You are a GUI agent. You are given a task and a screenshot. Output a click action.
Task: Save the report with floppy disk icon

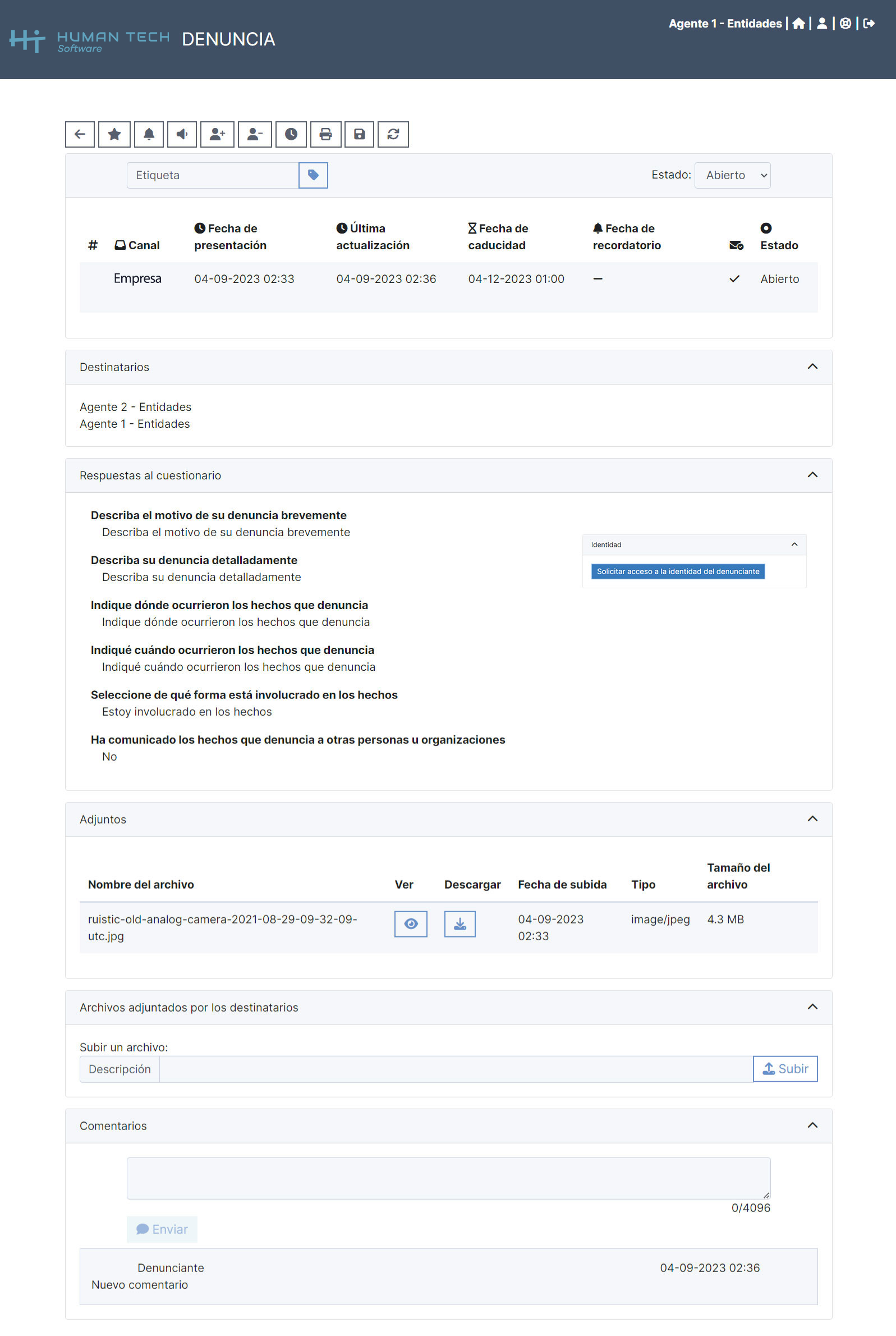(x=360, y=134)
